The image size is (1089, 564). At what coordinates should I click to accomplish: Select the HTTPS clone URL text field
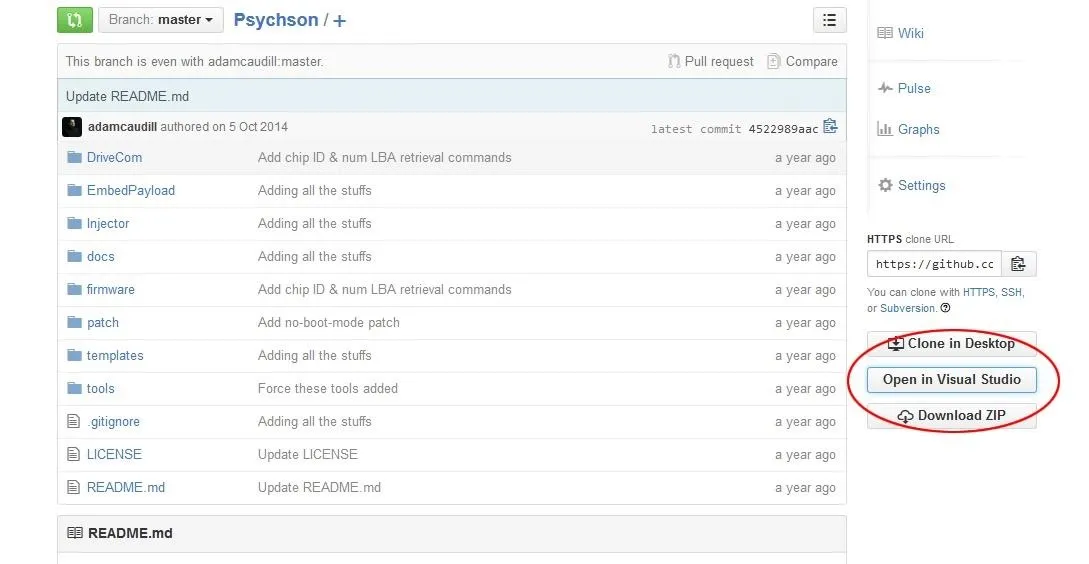934,264
